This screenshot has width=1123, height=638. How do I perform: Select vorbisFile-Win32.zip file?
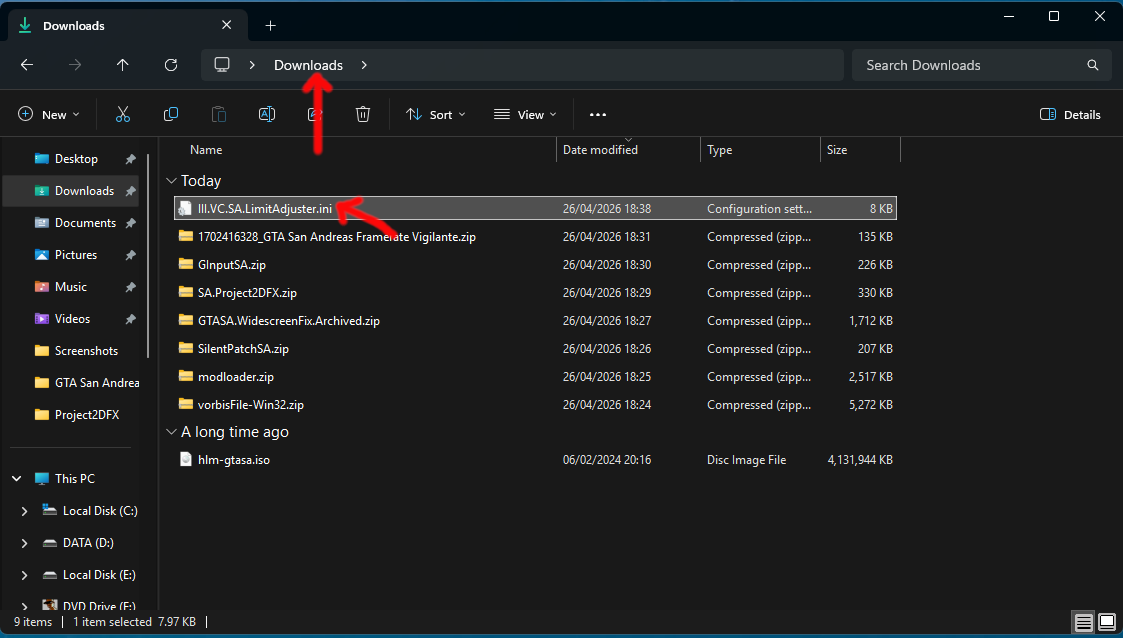pyautogui.click(x=536, y=405)
